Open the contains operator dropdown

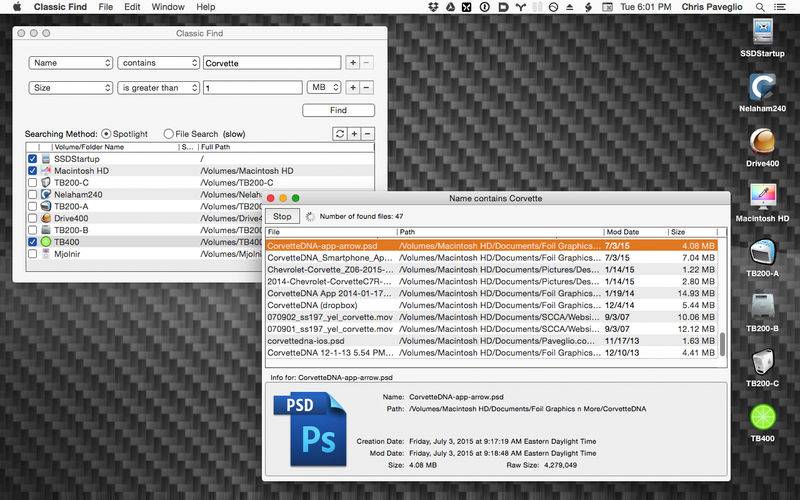(158, 63)
